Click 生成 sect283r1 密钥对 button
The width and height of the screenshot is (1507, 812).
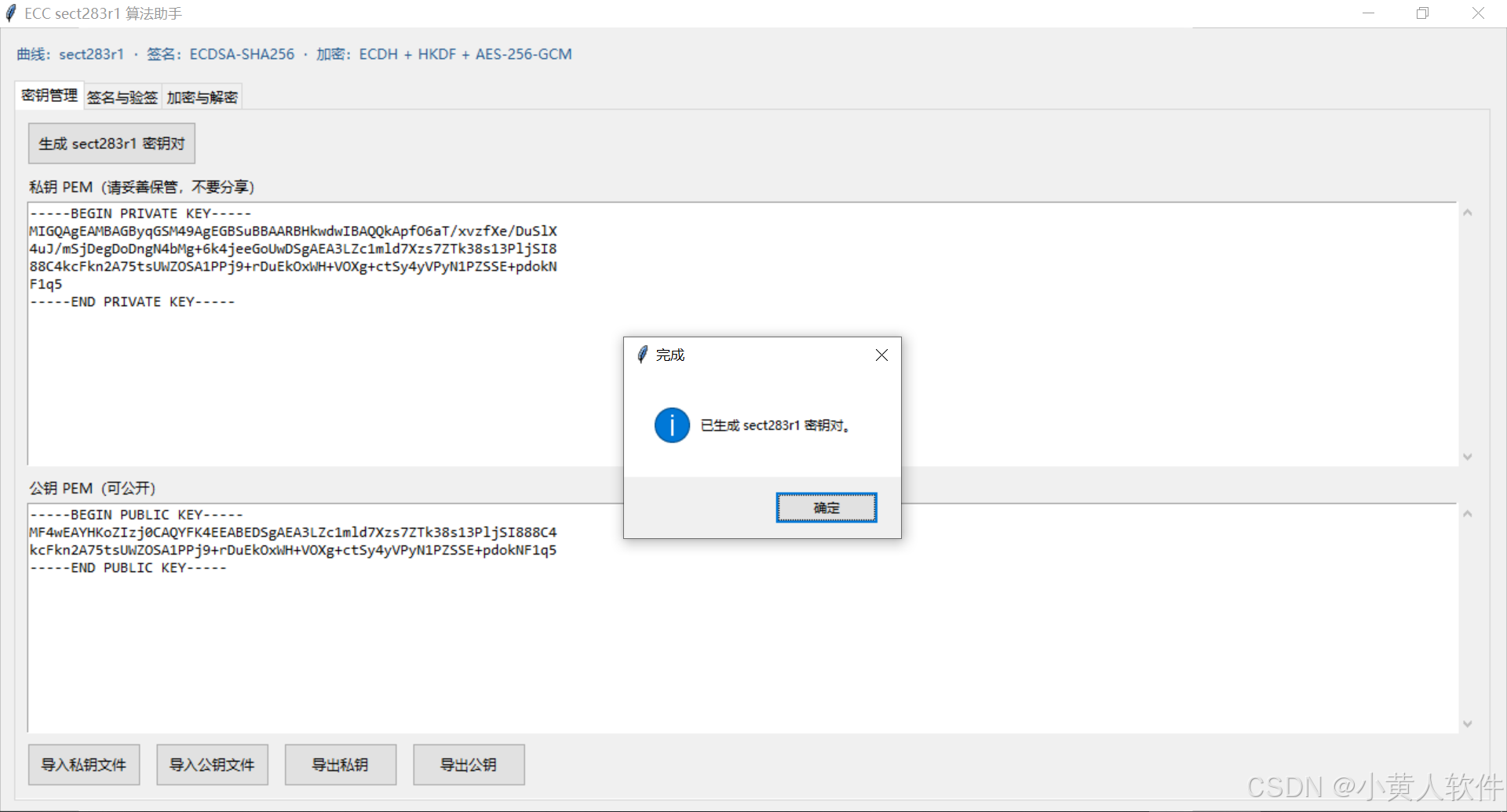click(x=111, y=144)
